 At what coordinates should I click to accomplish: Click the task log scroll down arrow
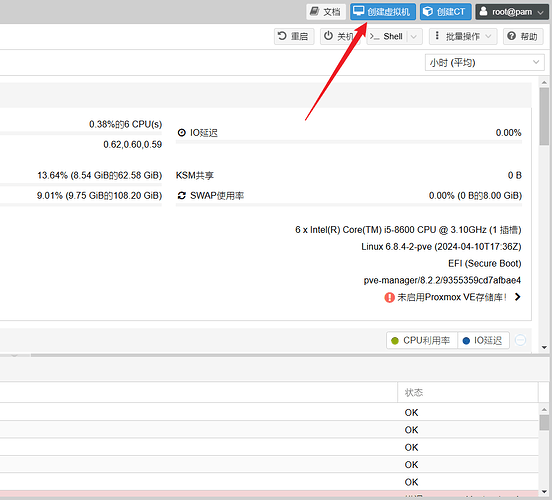(544, 492)
